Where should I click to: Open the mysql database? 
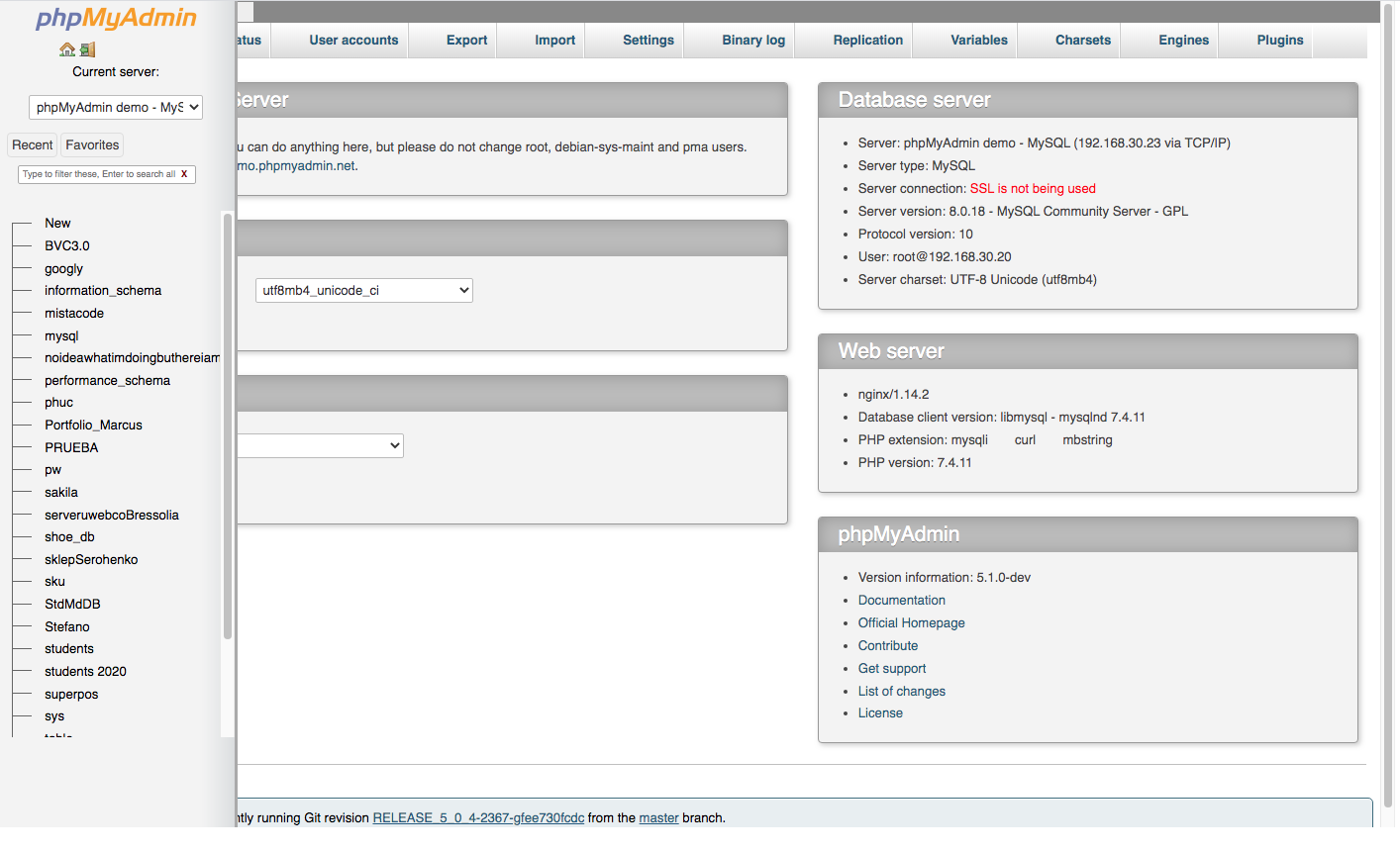pyautogui.click(x=60, y=335)
